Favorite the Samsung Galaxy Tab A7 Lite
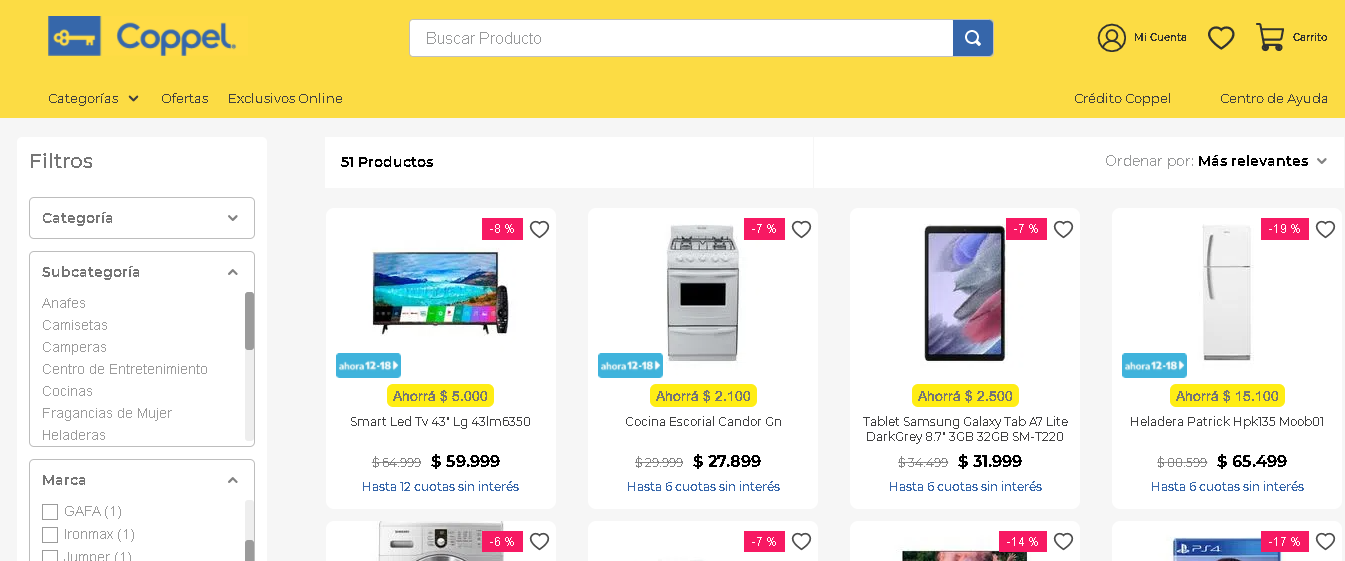 pos(1063,230)
